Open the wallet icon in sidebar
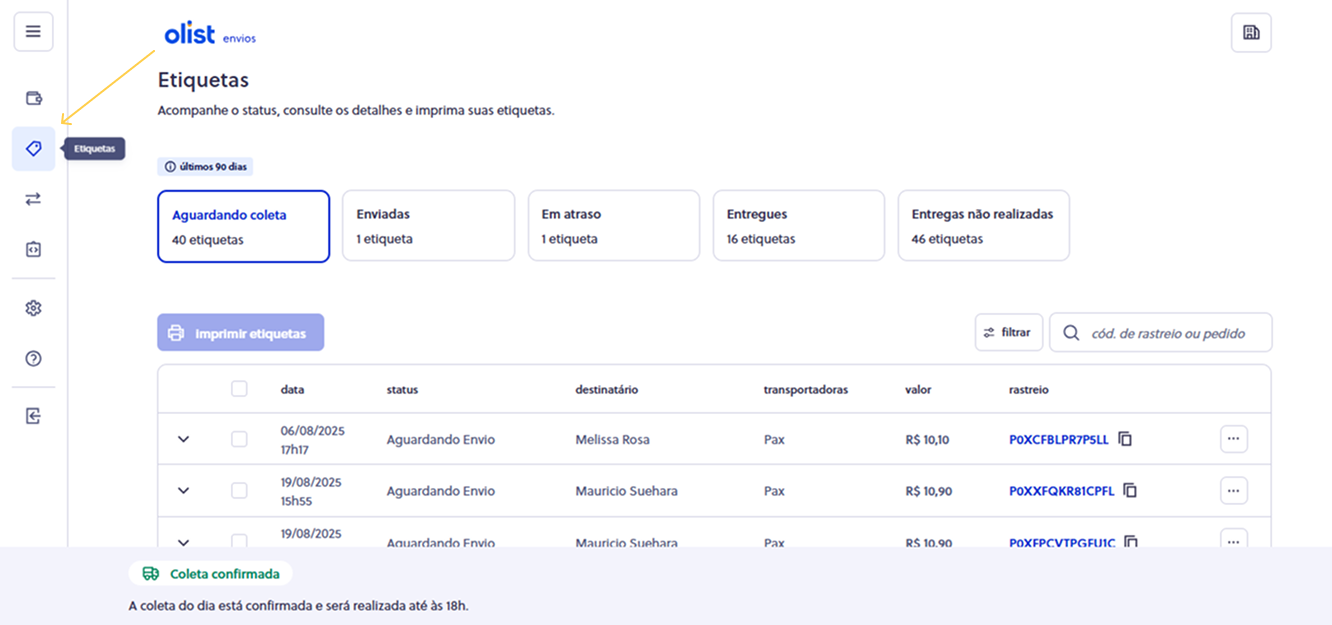This screenshot has height=625, width=1332. coord(33,98)
